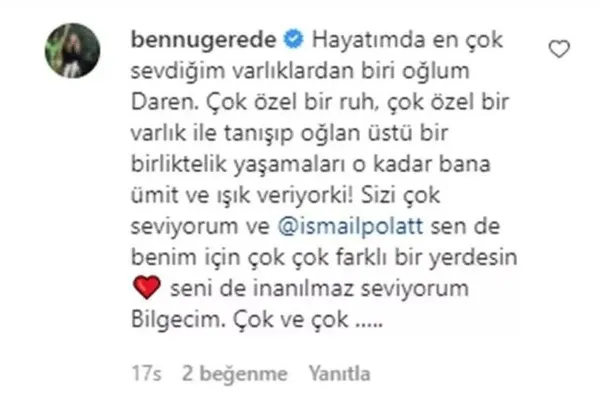Viewport: 600px width, 406px height.
Task: Reply using the Yanıtla button
Action: click(x=339, y=373)
